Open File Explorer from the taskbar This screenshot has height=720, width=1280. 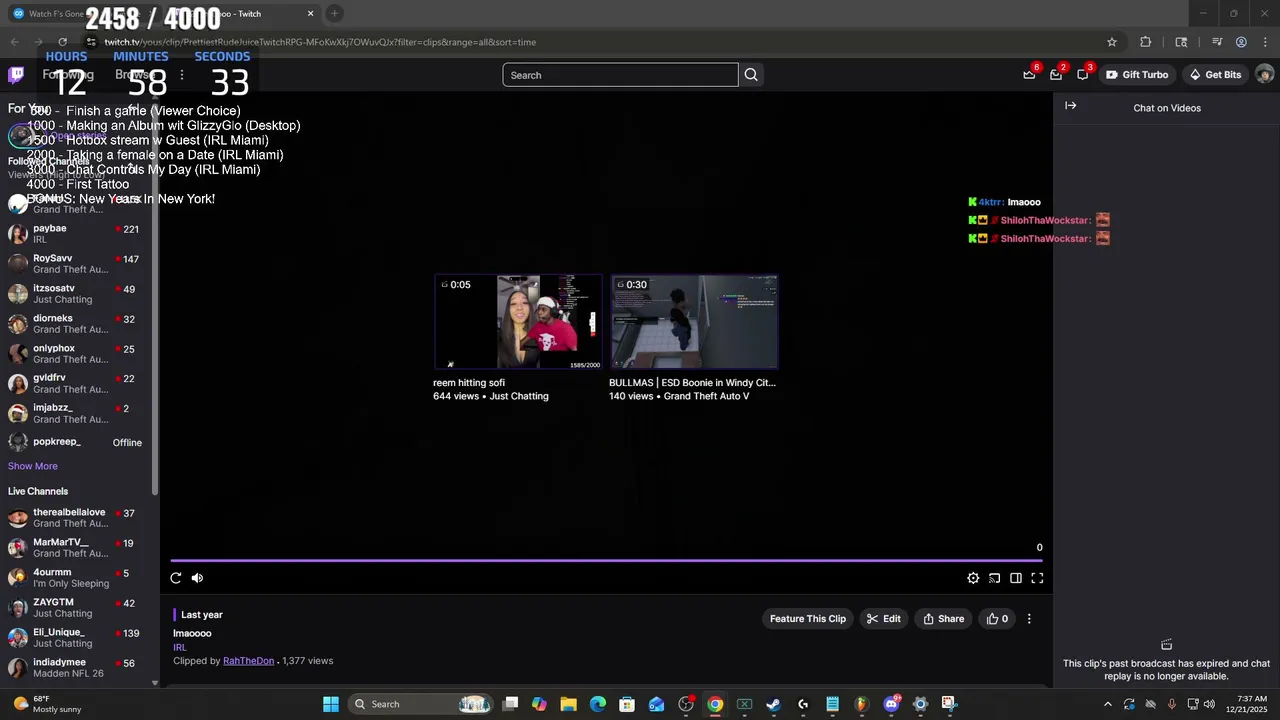pyautogui.click(x=568, y=704)
